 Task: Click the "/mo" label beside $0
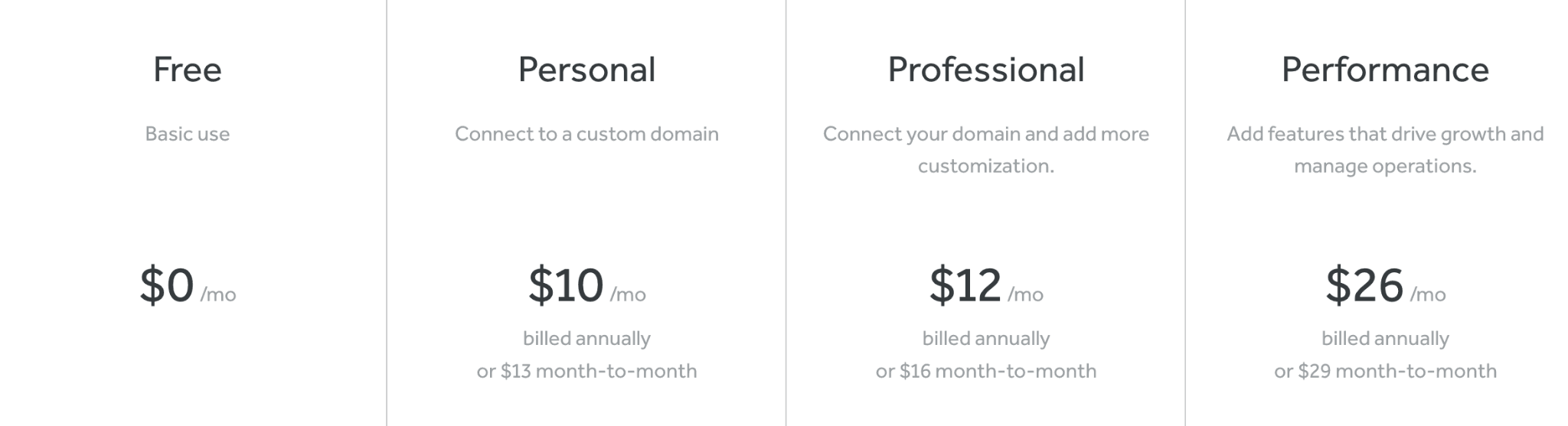pyautogui.click(x=218, y=294)
